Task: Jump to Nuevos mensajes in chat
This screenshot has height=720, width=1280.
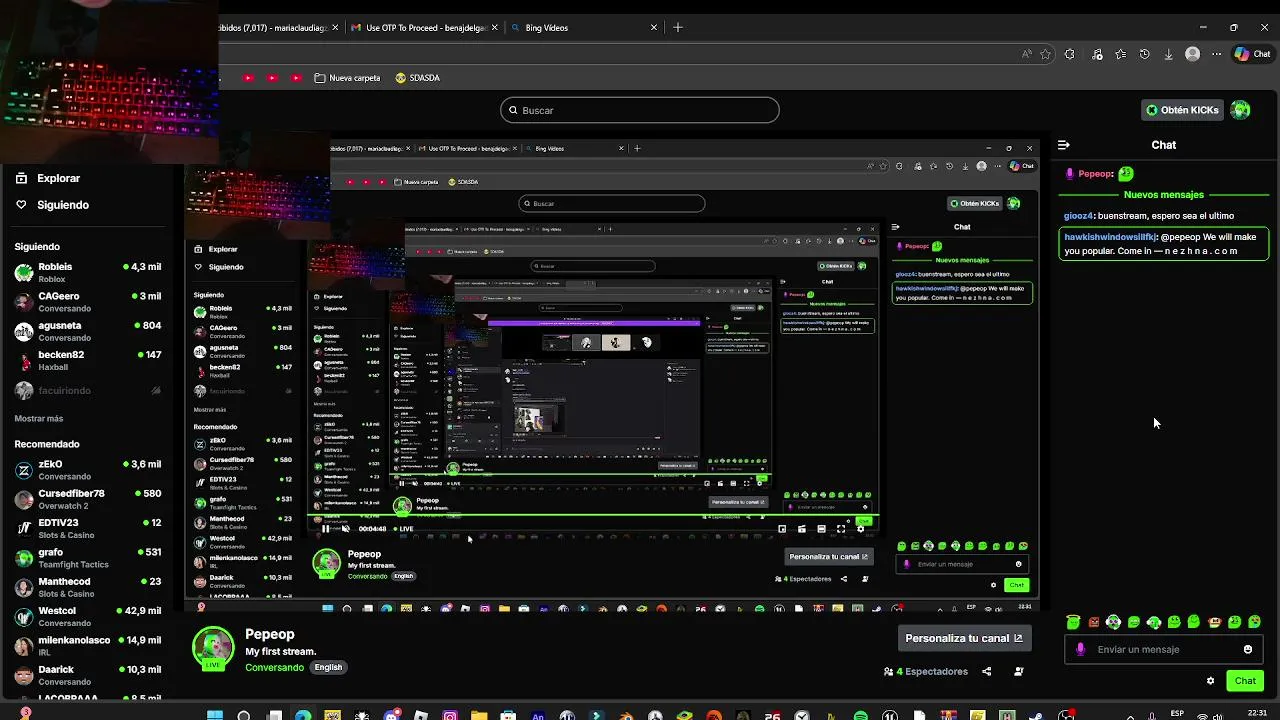Action: (1164, 195)
